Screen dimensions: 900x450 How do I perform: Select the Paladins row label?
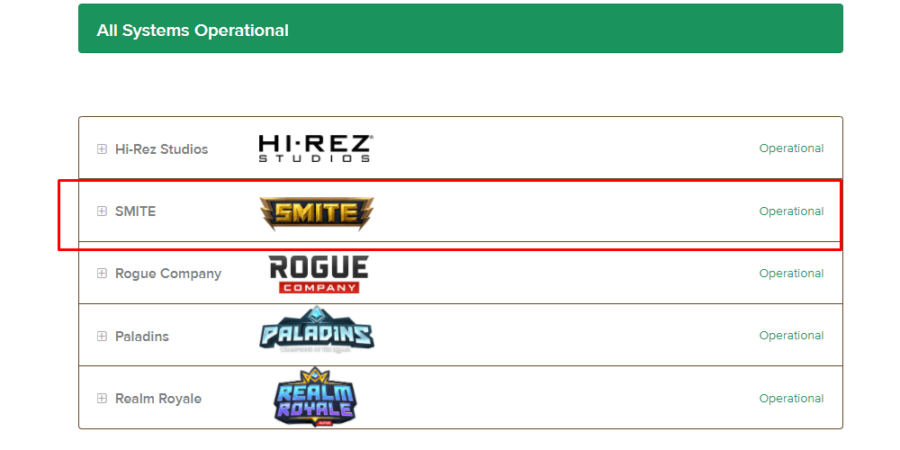click(x=142, y=336)
